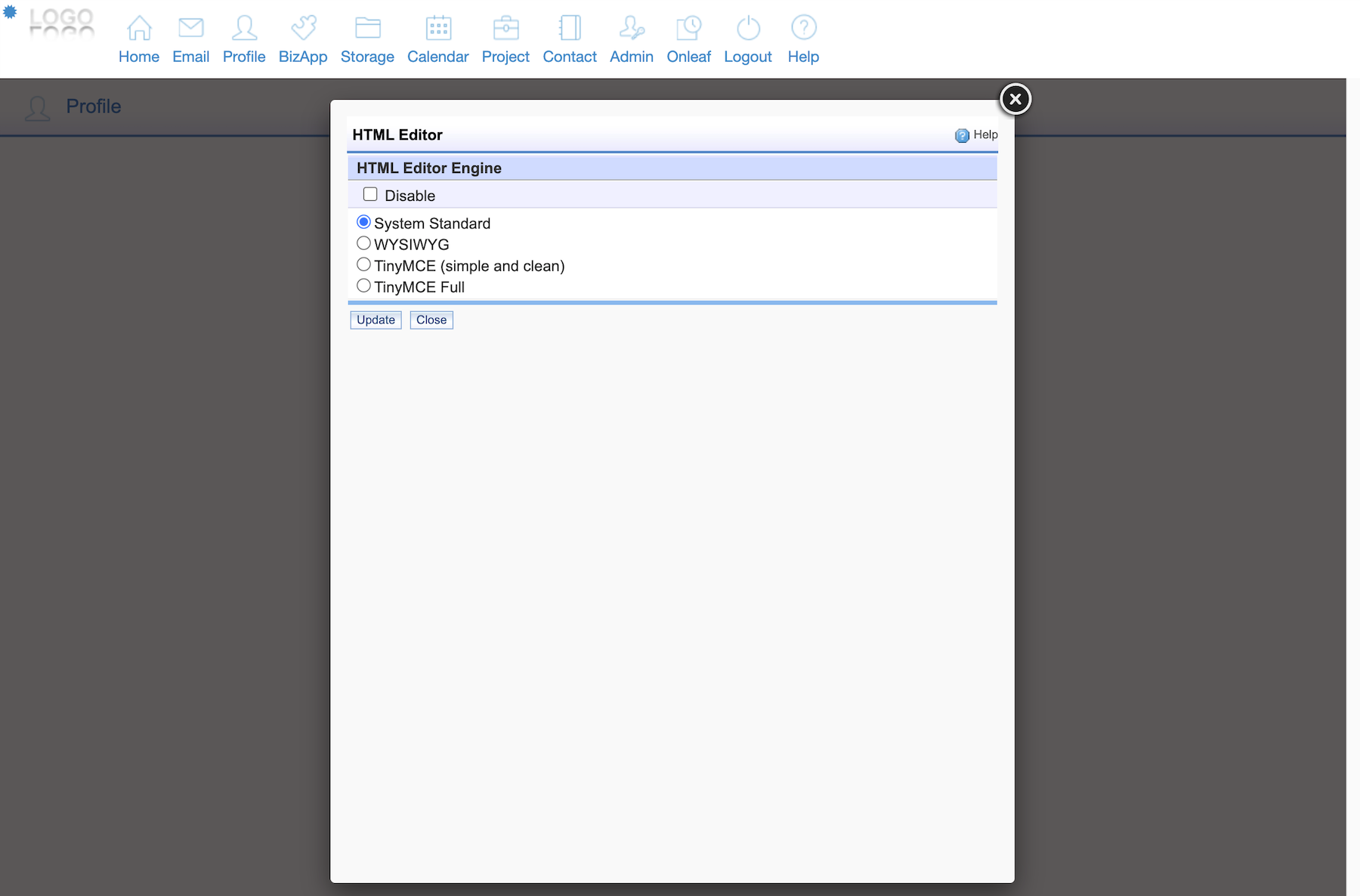Choose TinyMCE (simple and clean) option

point(363,264)
